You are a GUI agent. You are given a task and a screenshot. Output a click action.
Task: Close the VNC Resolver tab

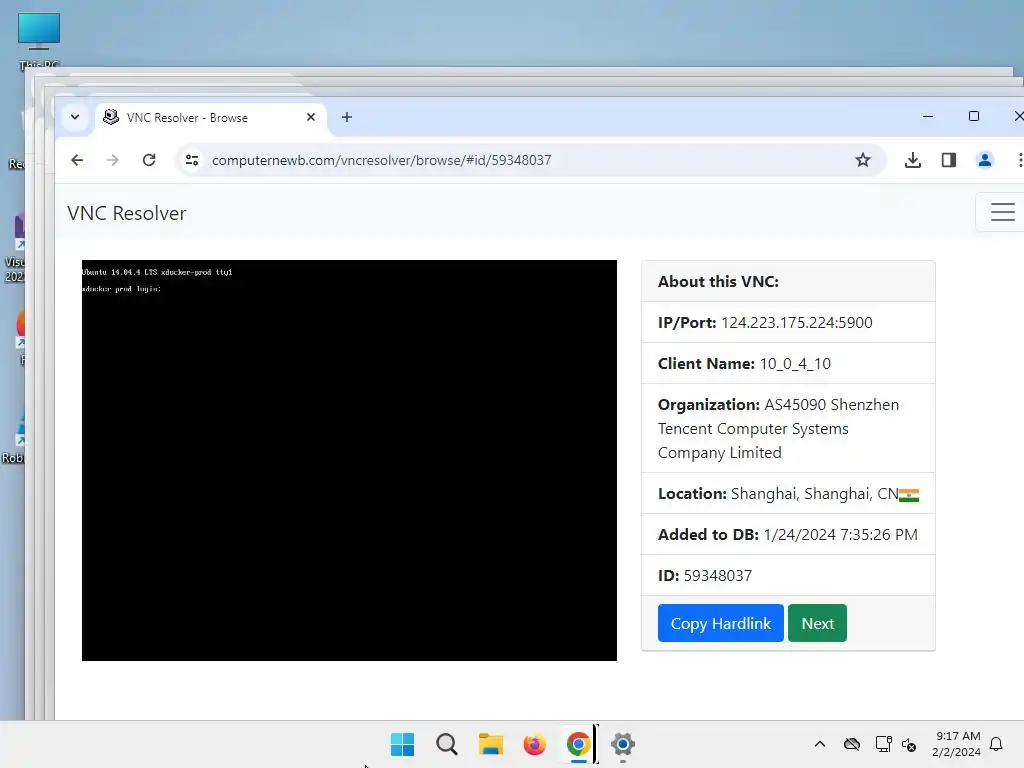tap(311, 117)
